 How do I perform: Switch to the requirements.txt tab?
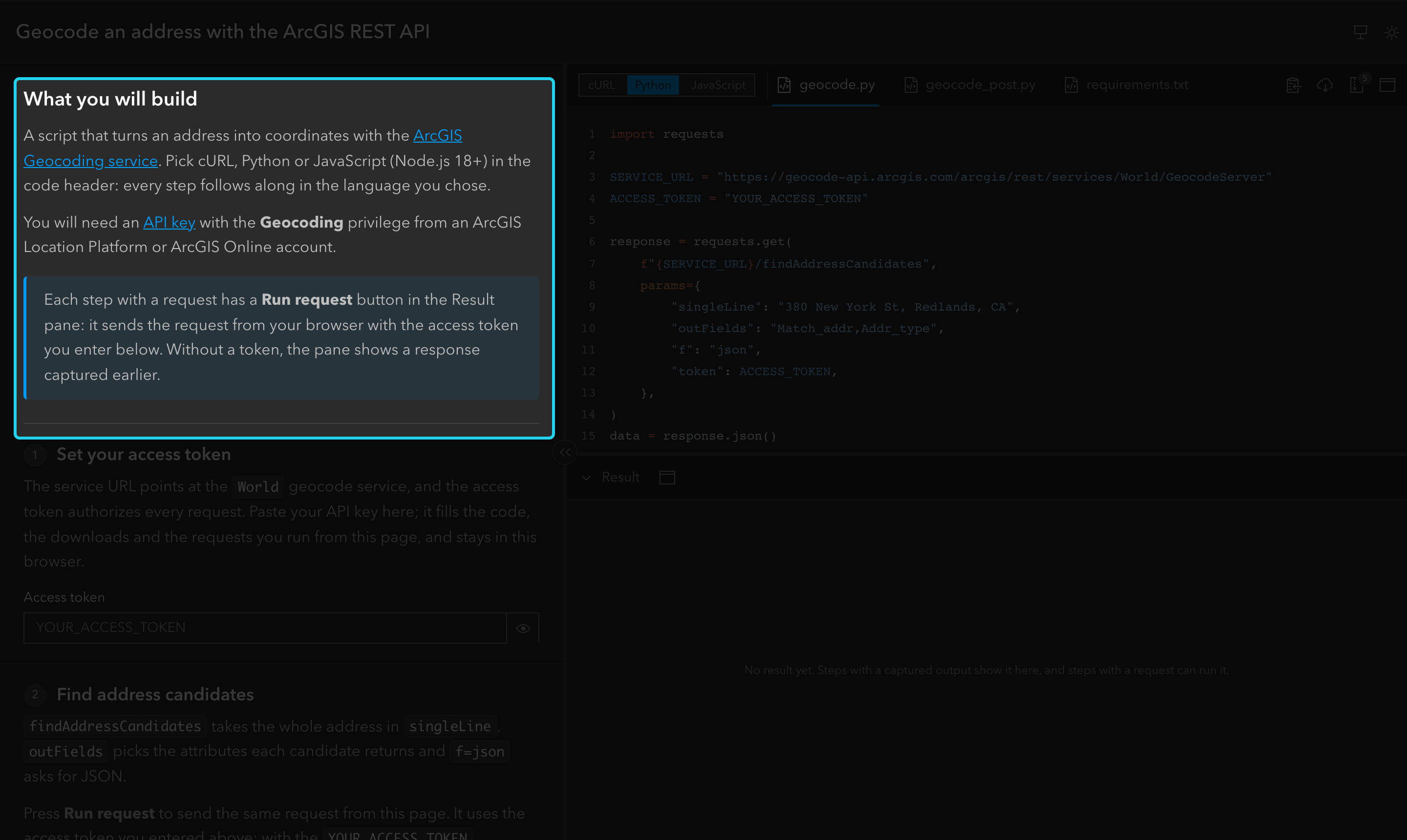click(1126, 85)
